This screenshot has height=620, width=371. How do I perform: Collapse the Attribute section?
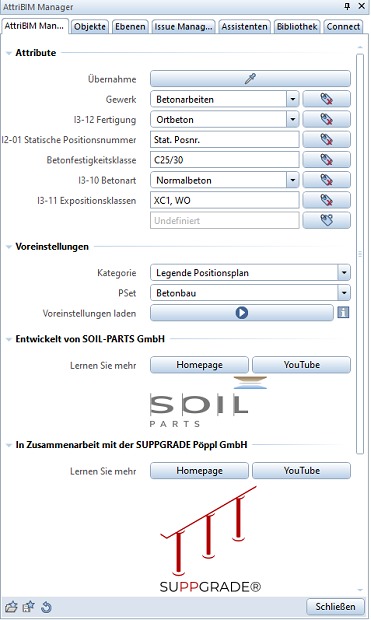[x=8, y=53]
